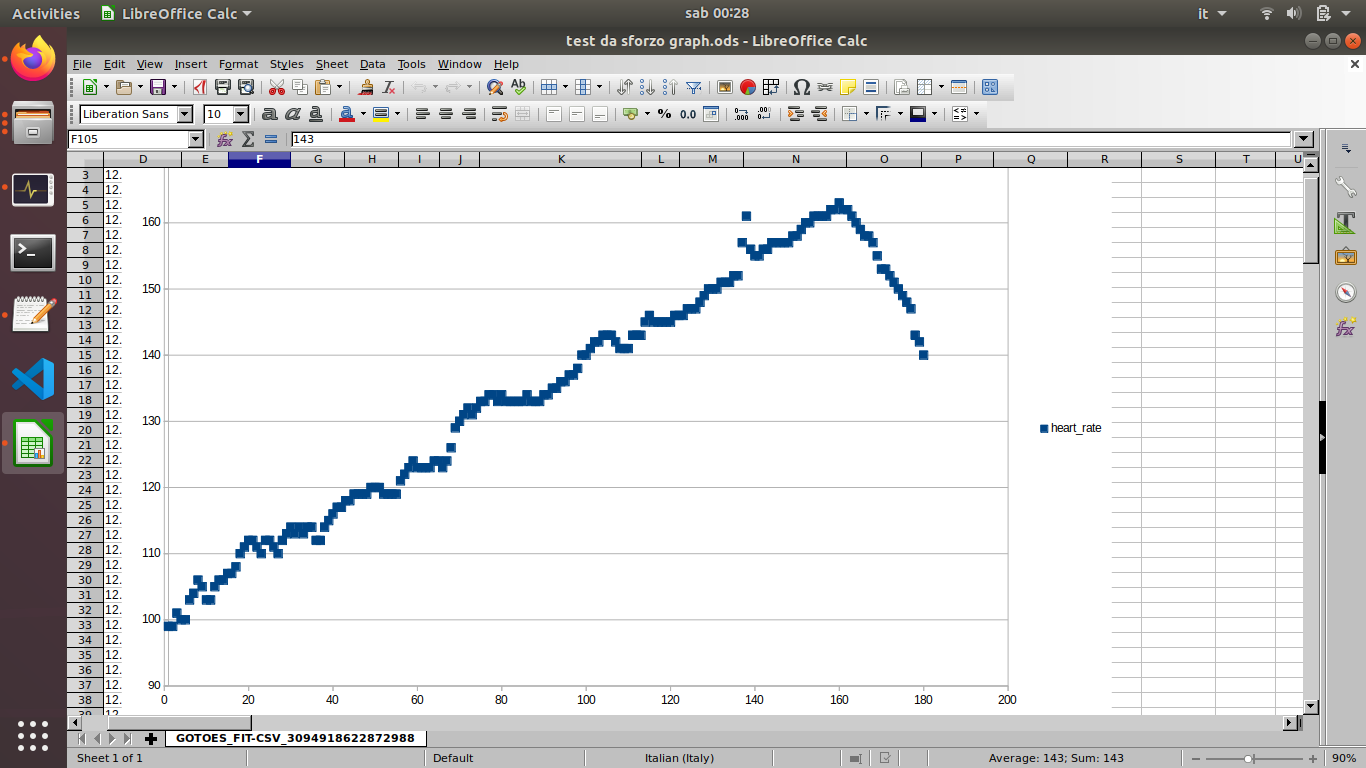Insert an image
This screenshot has width=1366, height=768.
point(725,87)
